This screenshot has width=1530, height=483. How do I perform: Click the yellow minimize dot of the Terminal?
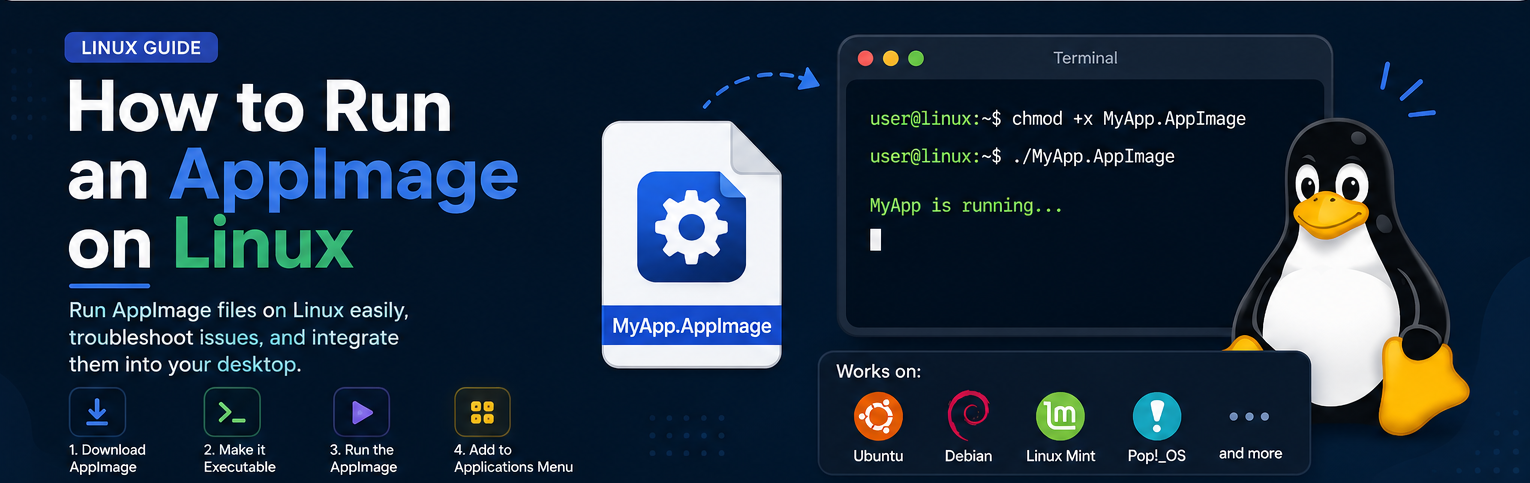891,59
